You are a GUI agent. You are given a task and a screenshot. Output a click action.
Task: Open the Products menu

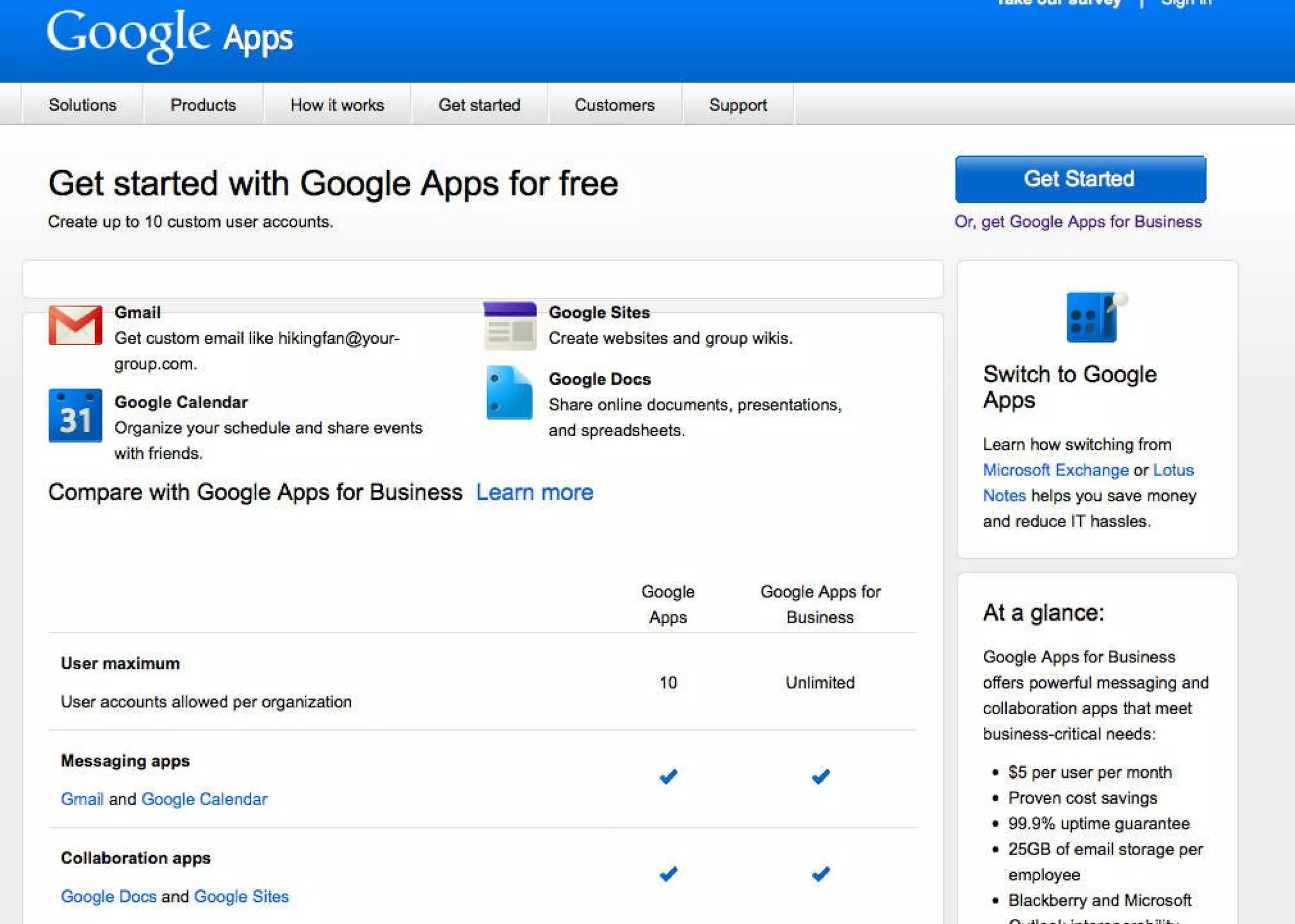[x=203, y=105]
